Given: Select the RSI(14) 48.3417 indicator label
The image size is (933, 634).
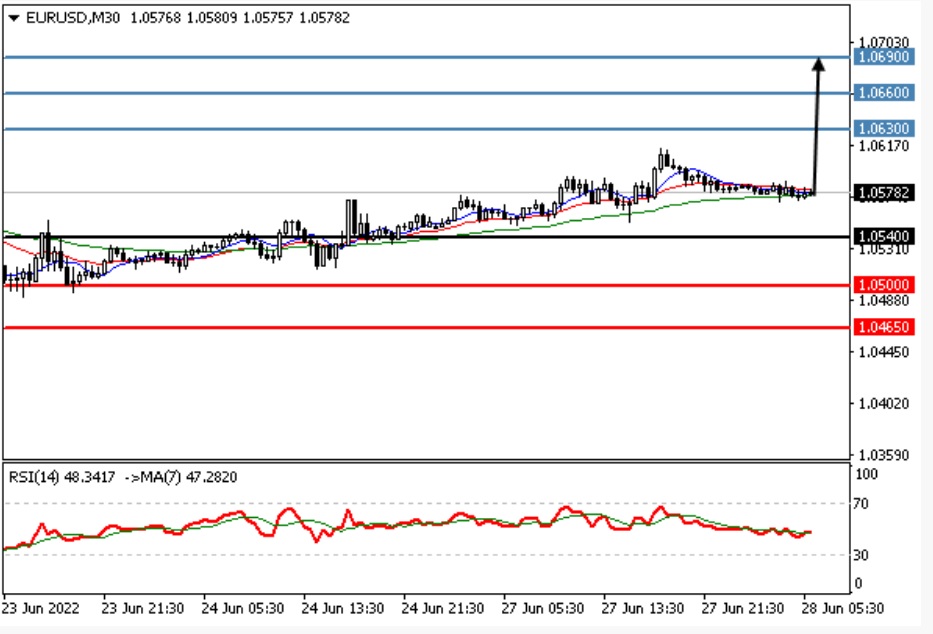Looking at the screenshot, I should coord(62,477).
